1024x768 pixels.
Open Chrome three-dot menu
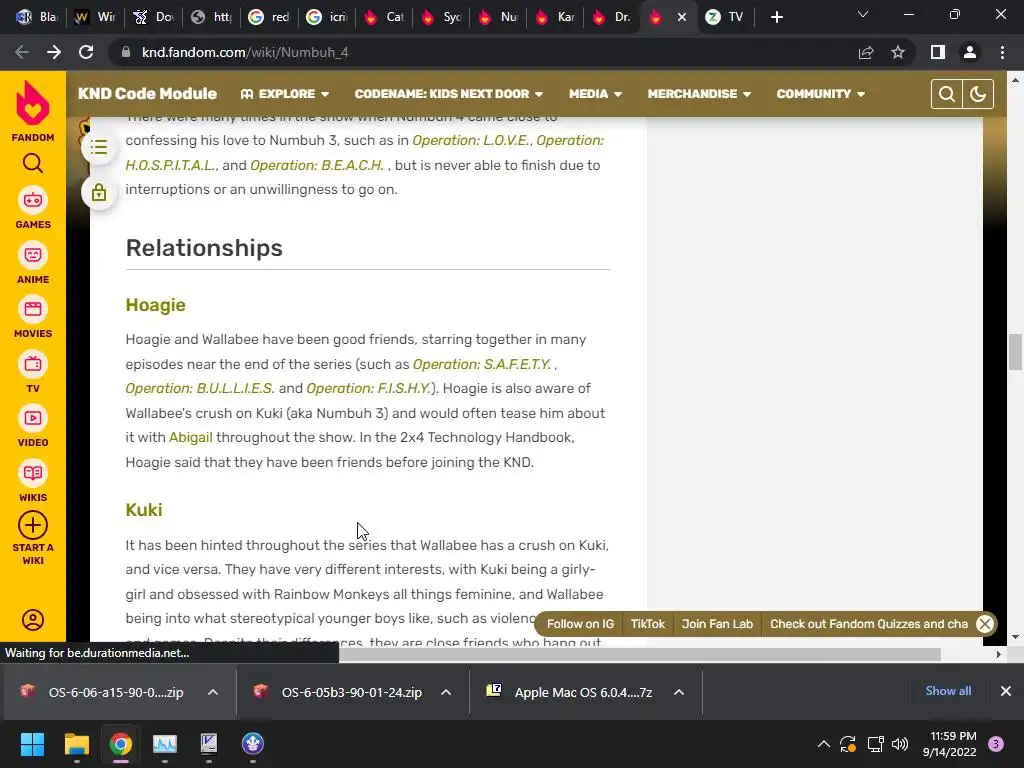point(1002,52)
